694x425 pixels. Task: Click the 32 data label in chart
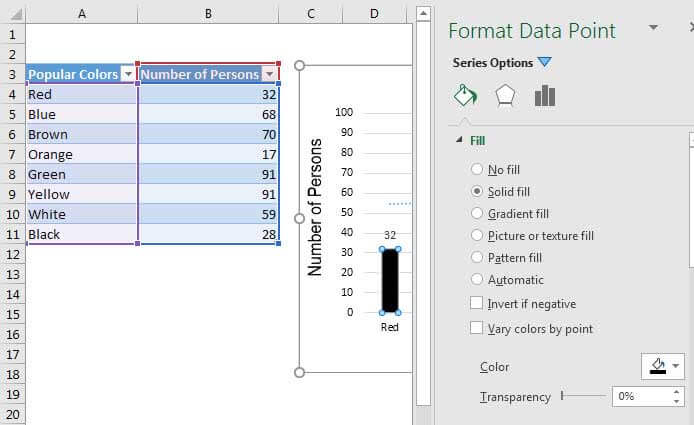pyautogui.click(x=390, y=235)
